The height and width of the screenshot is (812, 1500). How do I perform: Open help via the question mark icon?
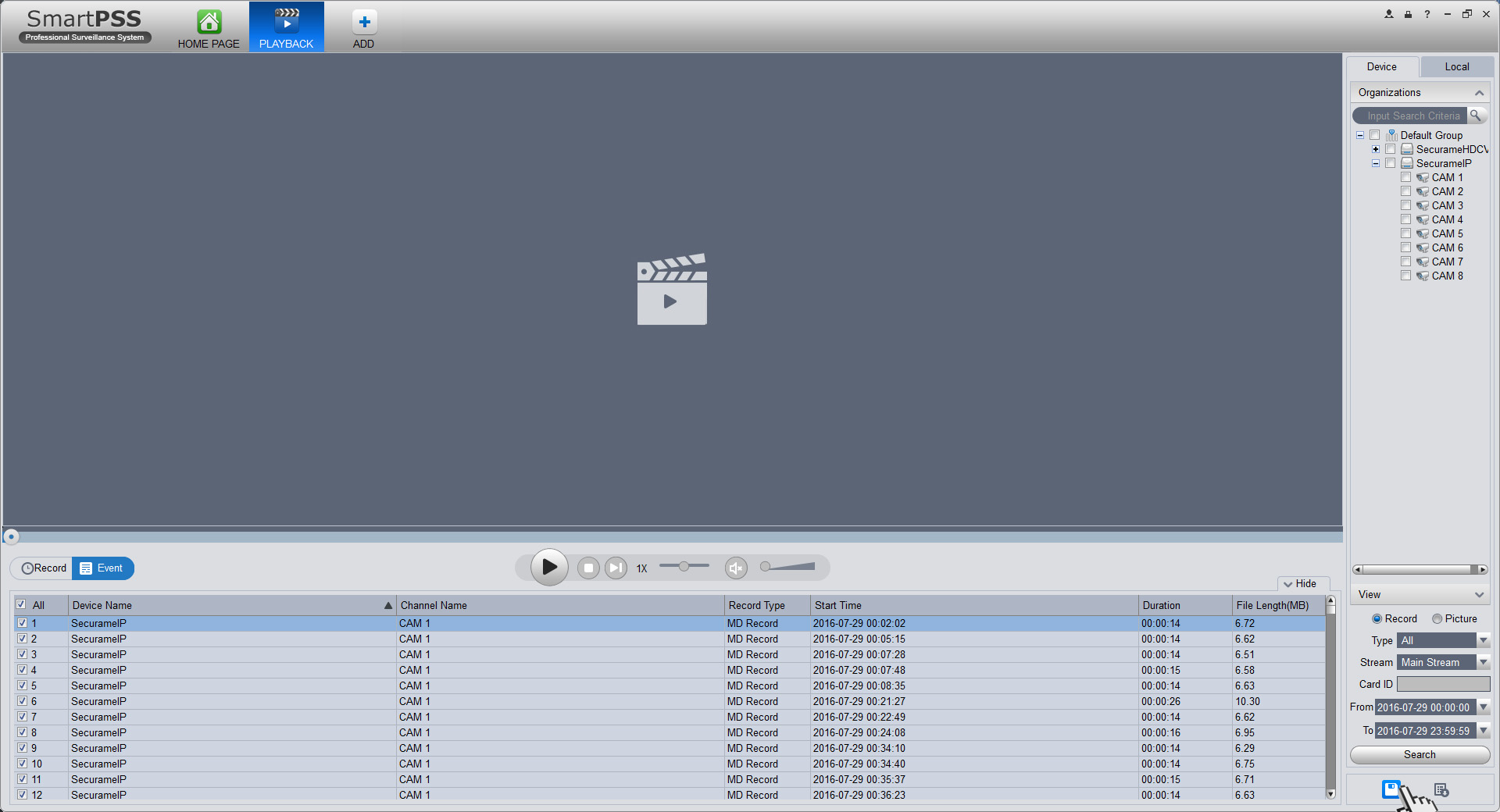click(1427, 14)
